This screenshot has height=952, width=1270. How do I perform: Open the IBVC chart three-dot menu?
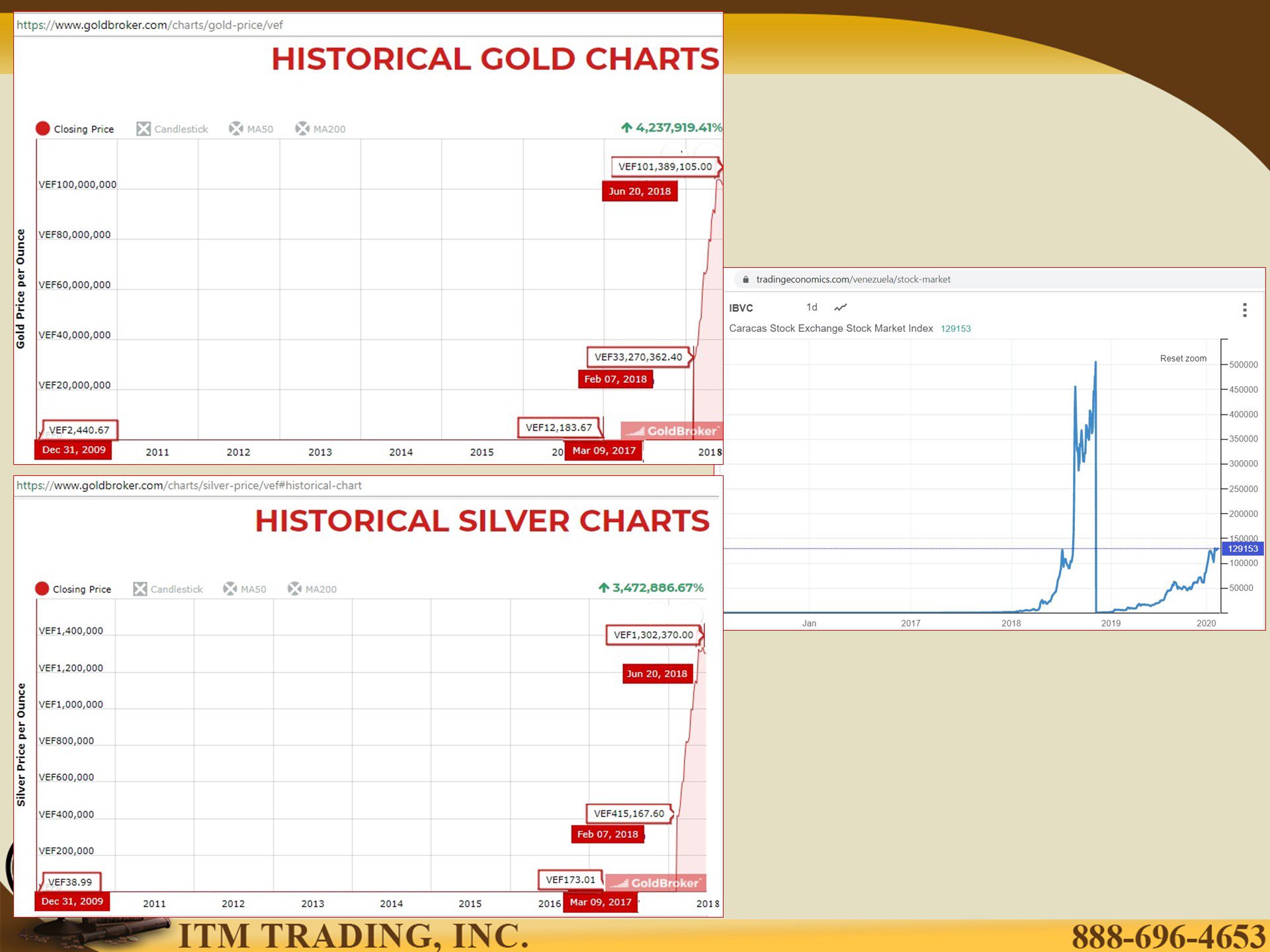coord(1244,310)
